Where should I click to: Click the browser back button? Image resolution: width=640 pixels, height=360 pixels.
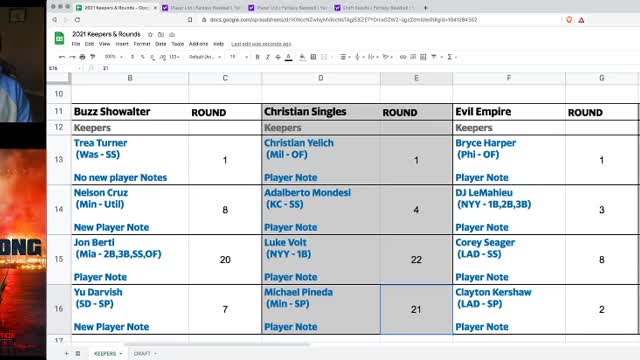point(54,20)
